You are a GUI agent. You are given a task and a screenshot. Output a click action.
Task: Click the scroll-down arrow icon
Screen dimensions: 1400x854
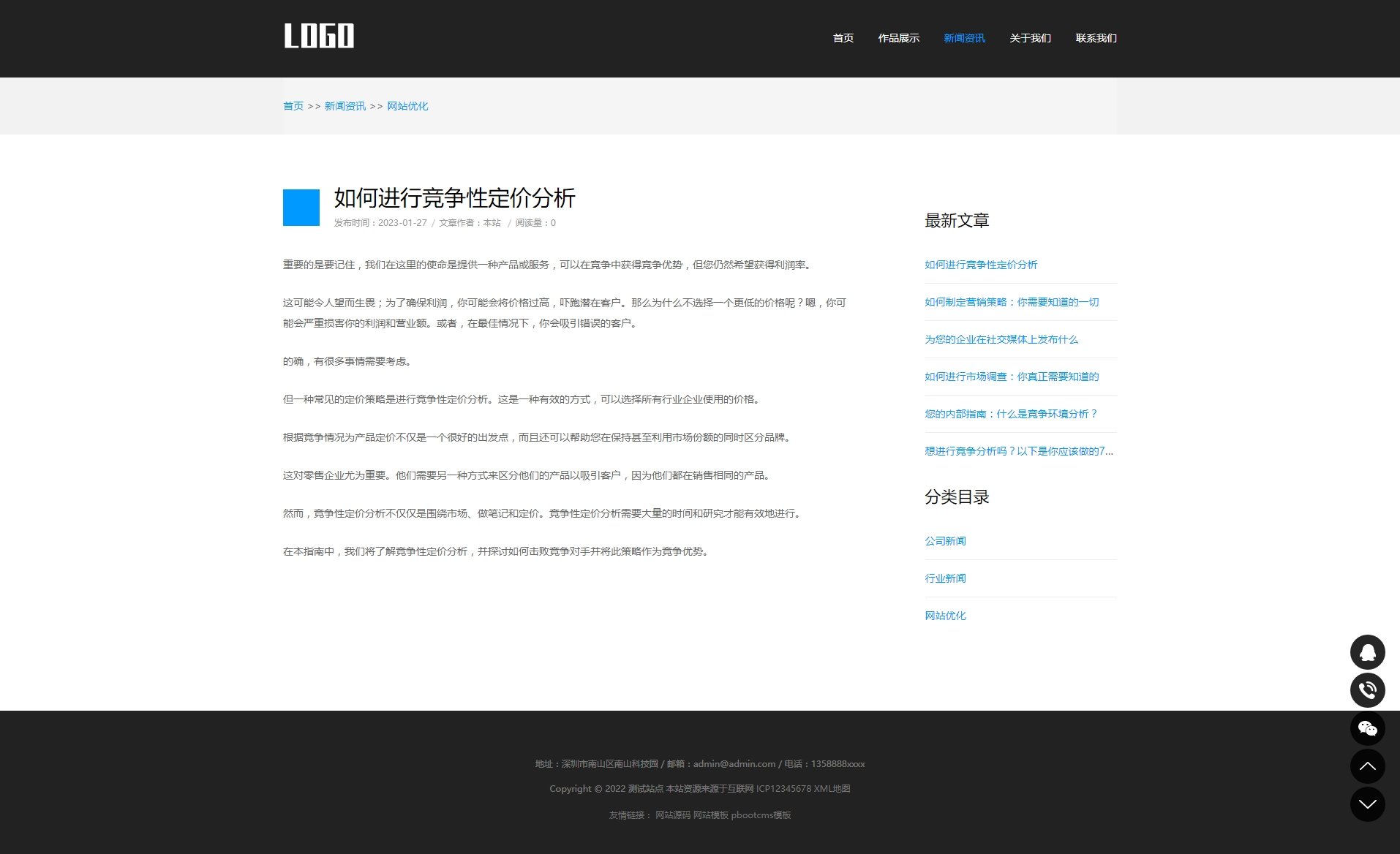[x=1367, y=804]
